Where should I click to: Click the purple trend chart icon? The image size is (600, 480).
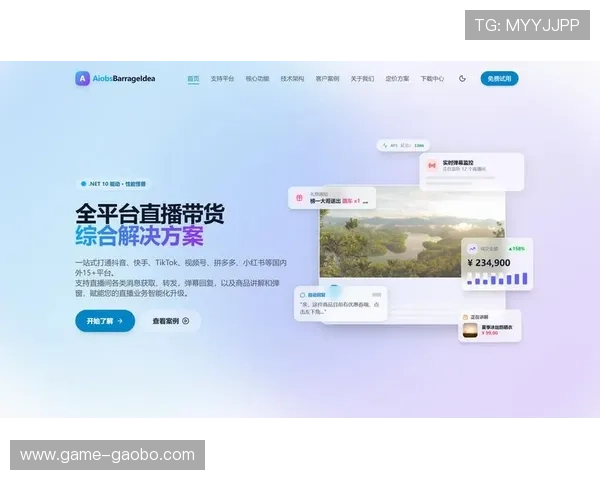(x=473, y=249)
